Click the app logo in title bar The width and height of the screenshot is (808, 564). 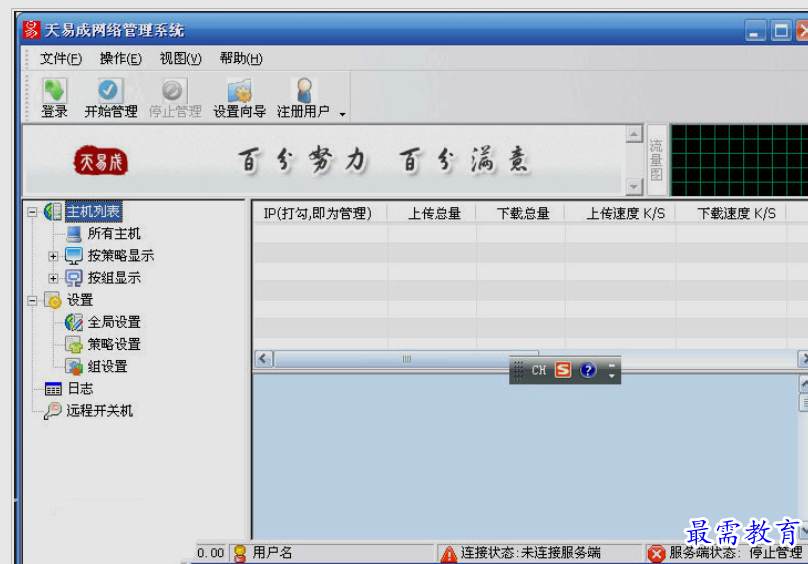(31, 29)
